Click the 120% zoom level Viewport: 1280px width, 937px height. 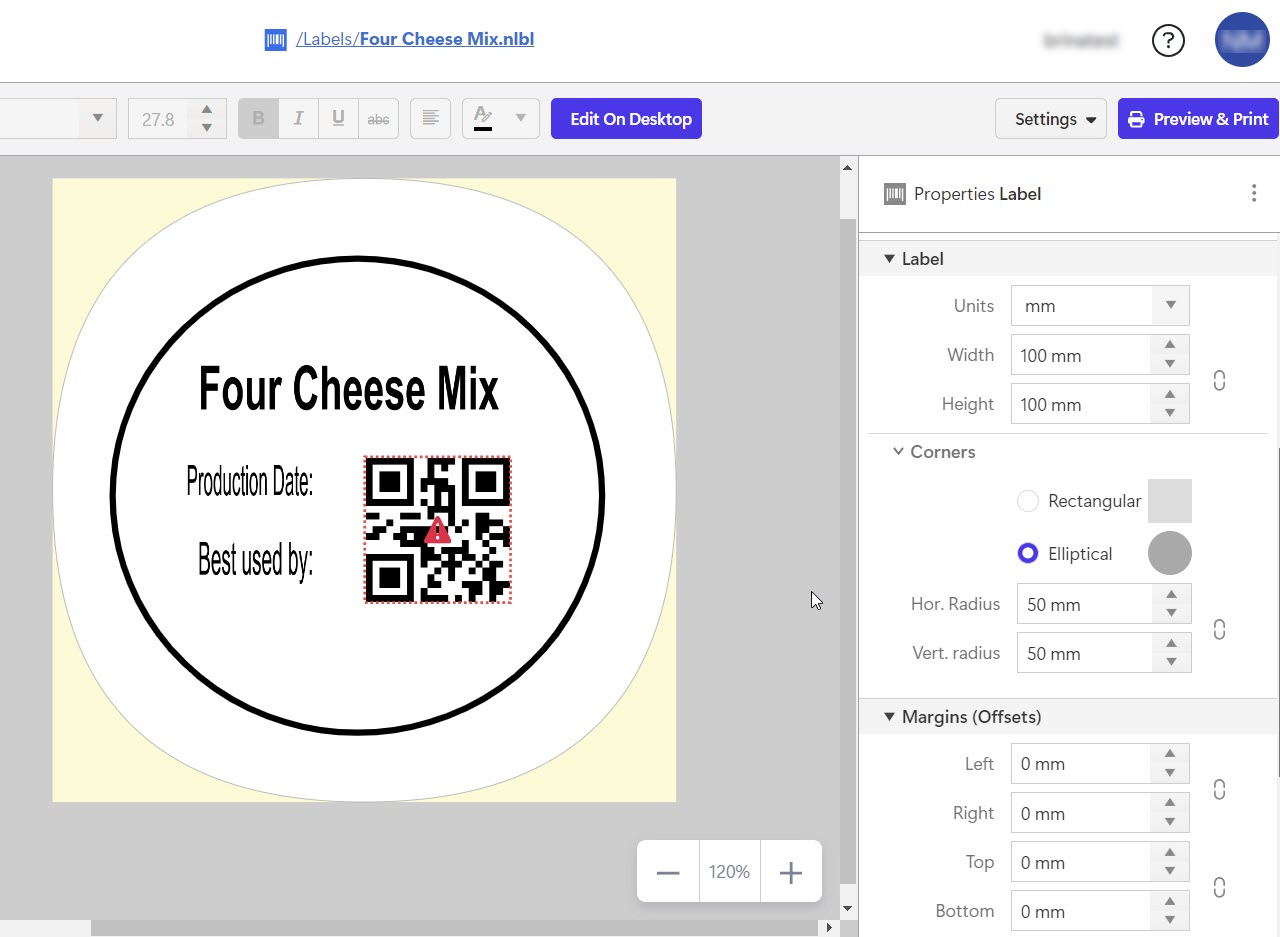point(730,872)
